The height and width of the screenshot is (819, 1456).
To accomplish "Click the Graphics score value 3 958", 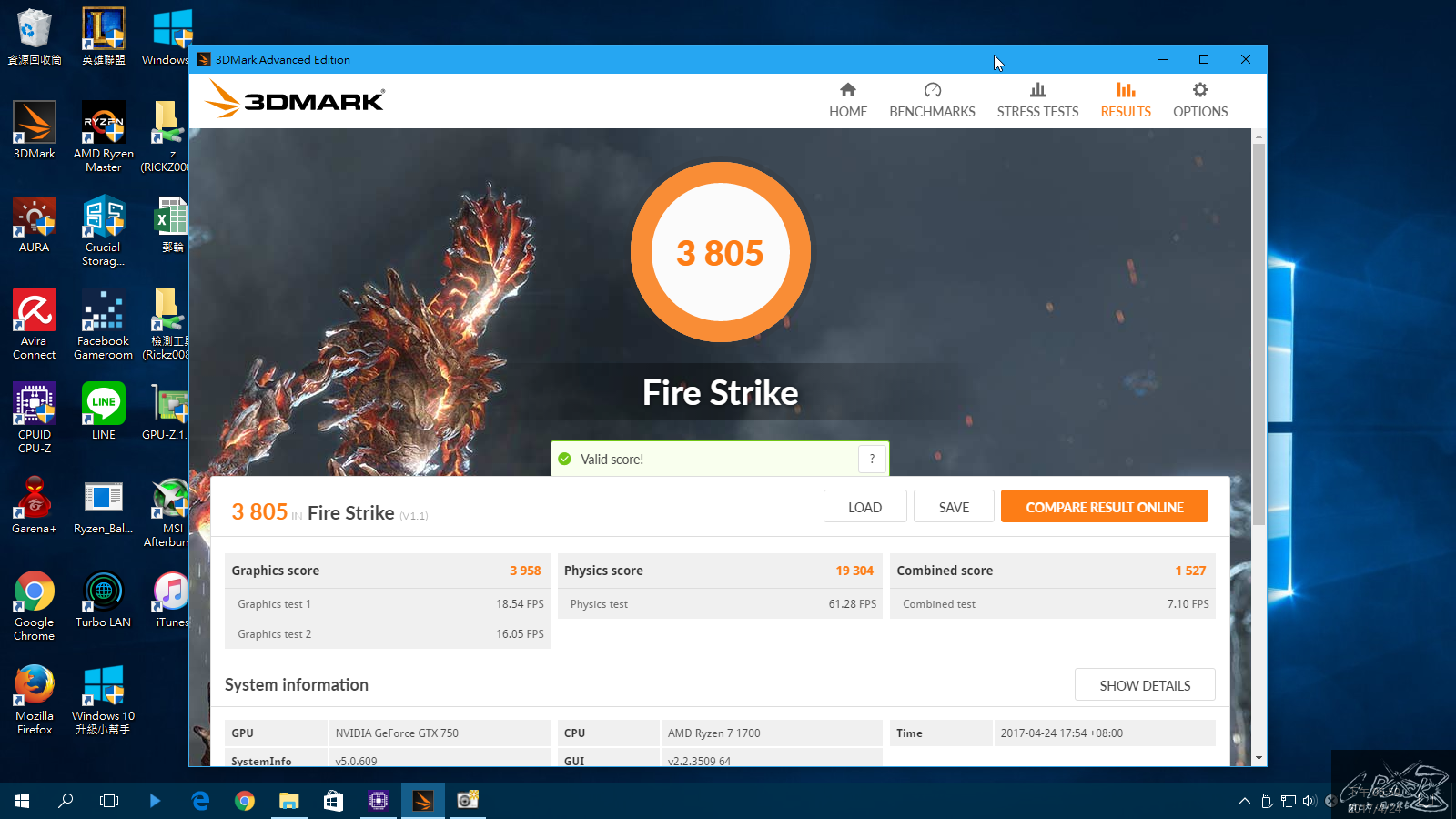I will [525, 571].
